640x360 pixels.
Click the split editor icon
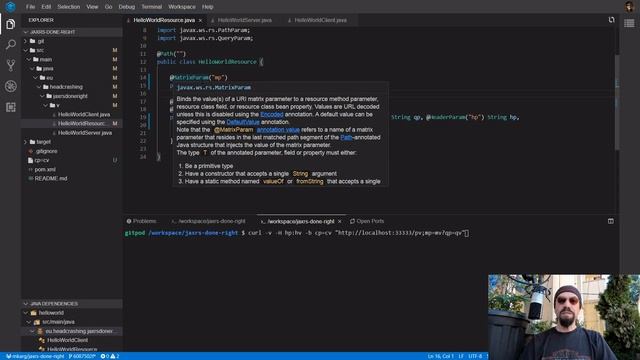pyautogui.click(x=611, y=20)
